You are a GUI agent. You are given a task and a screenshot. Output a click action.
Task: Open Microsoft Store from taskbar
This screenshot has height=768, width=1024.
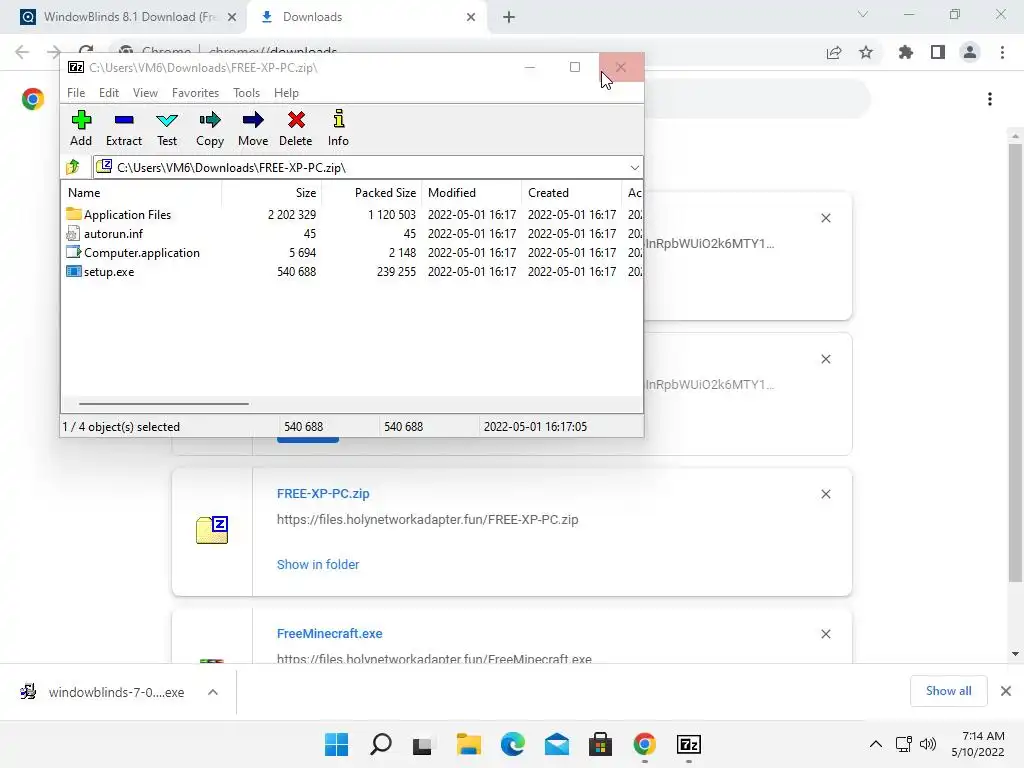pyautogui.click(x=600, y=744)
